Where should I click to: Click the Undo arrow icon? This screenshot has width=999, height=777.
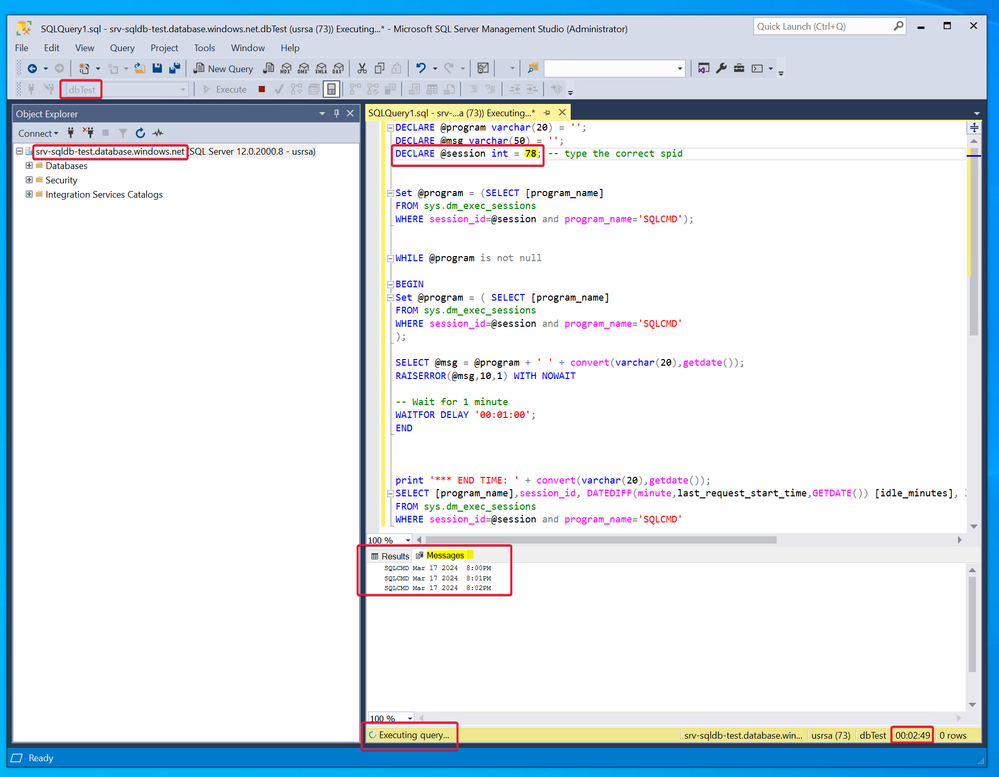(421, 68)
